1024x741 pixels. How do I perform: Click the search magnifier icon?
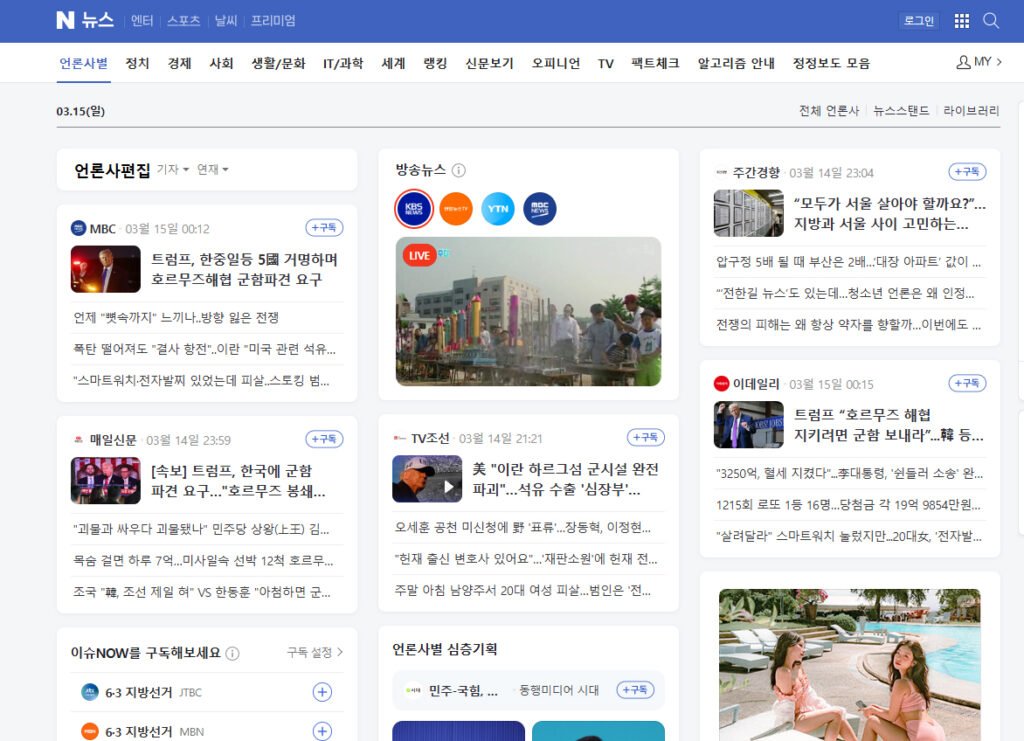[991, 21]
